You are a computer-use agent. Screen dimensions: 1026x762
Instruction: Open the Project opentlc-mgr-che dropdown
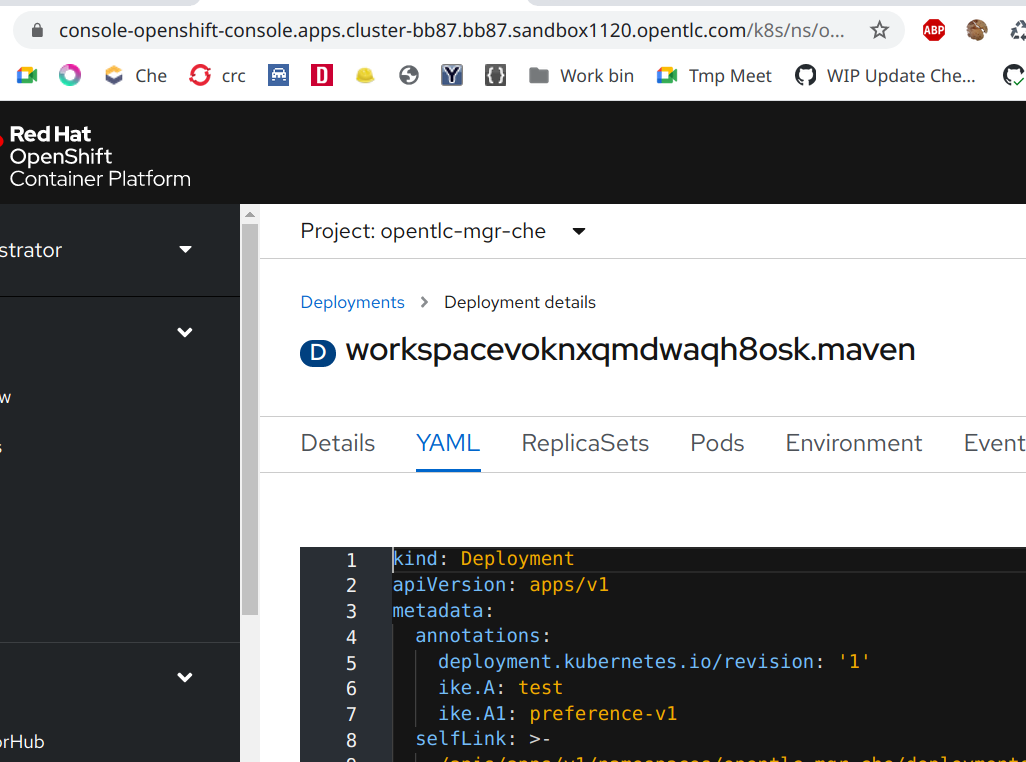[x=443, y=231]
